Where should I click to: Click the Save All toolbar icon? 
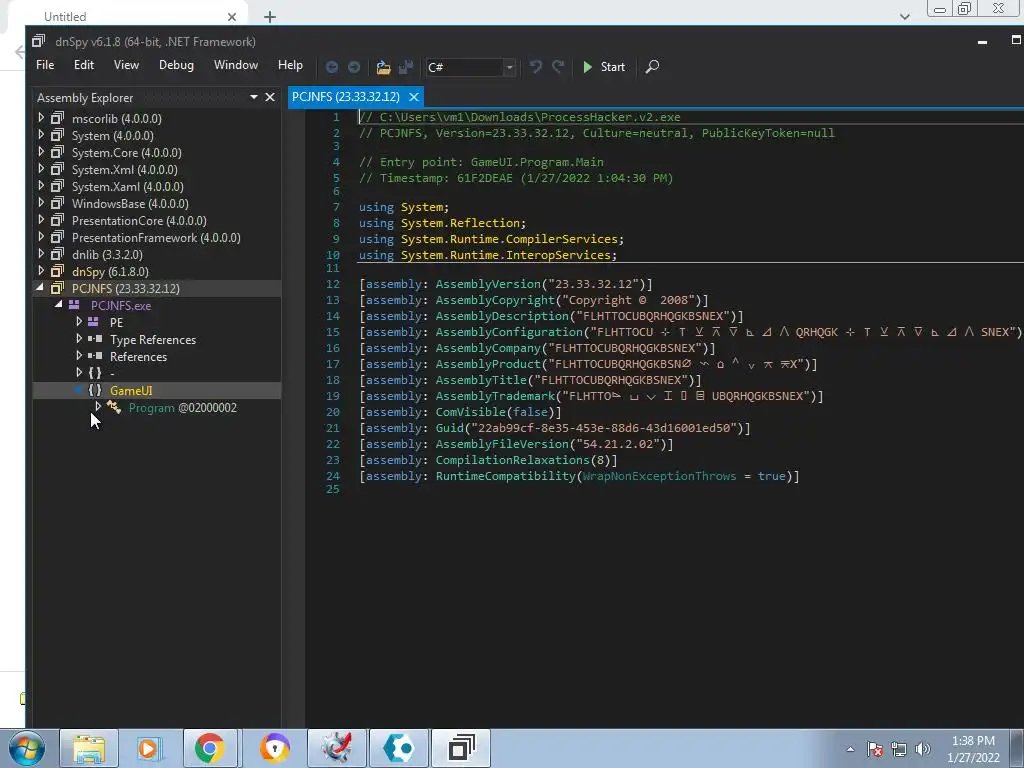tap(406, 67)
